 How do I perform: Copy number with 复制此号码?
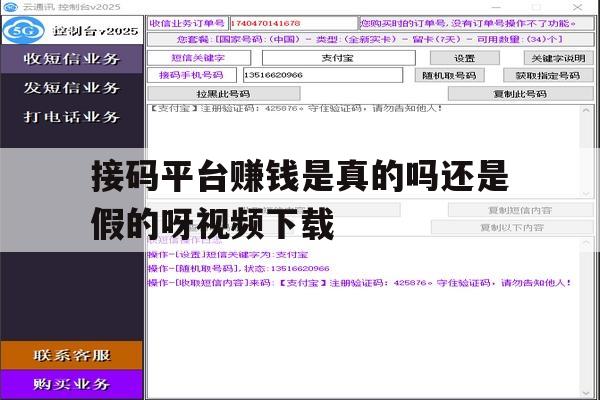(520, 94)
